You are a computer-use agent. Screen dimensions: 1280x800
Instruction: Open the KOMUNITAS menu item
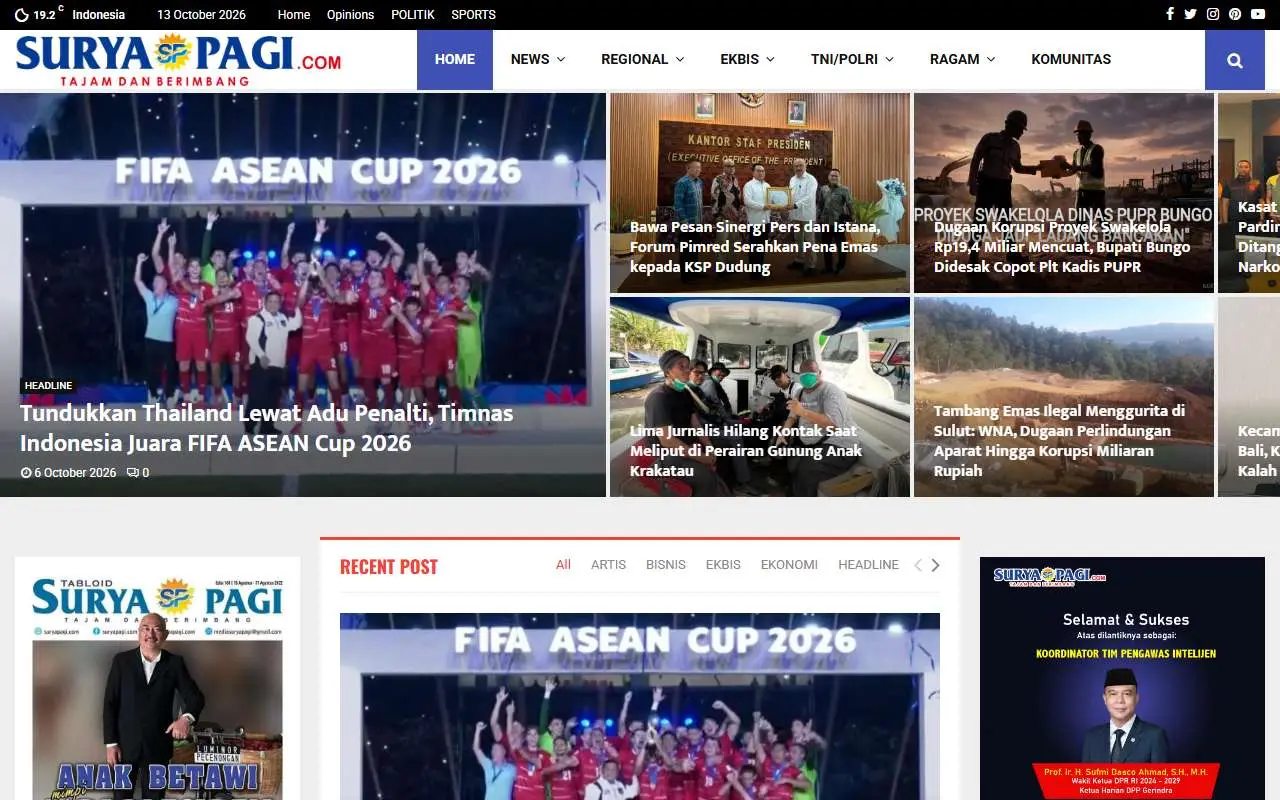pyautogui.click(x=1071, y=59)
